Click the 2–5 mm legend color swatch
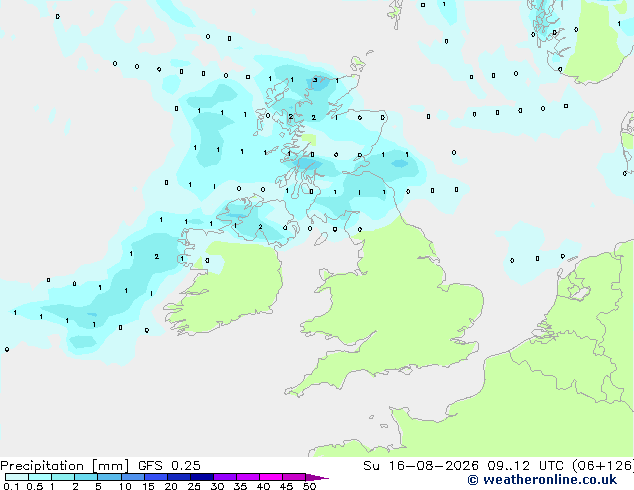The height and width of the screenshot is (490, 634). click(86, 477)
